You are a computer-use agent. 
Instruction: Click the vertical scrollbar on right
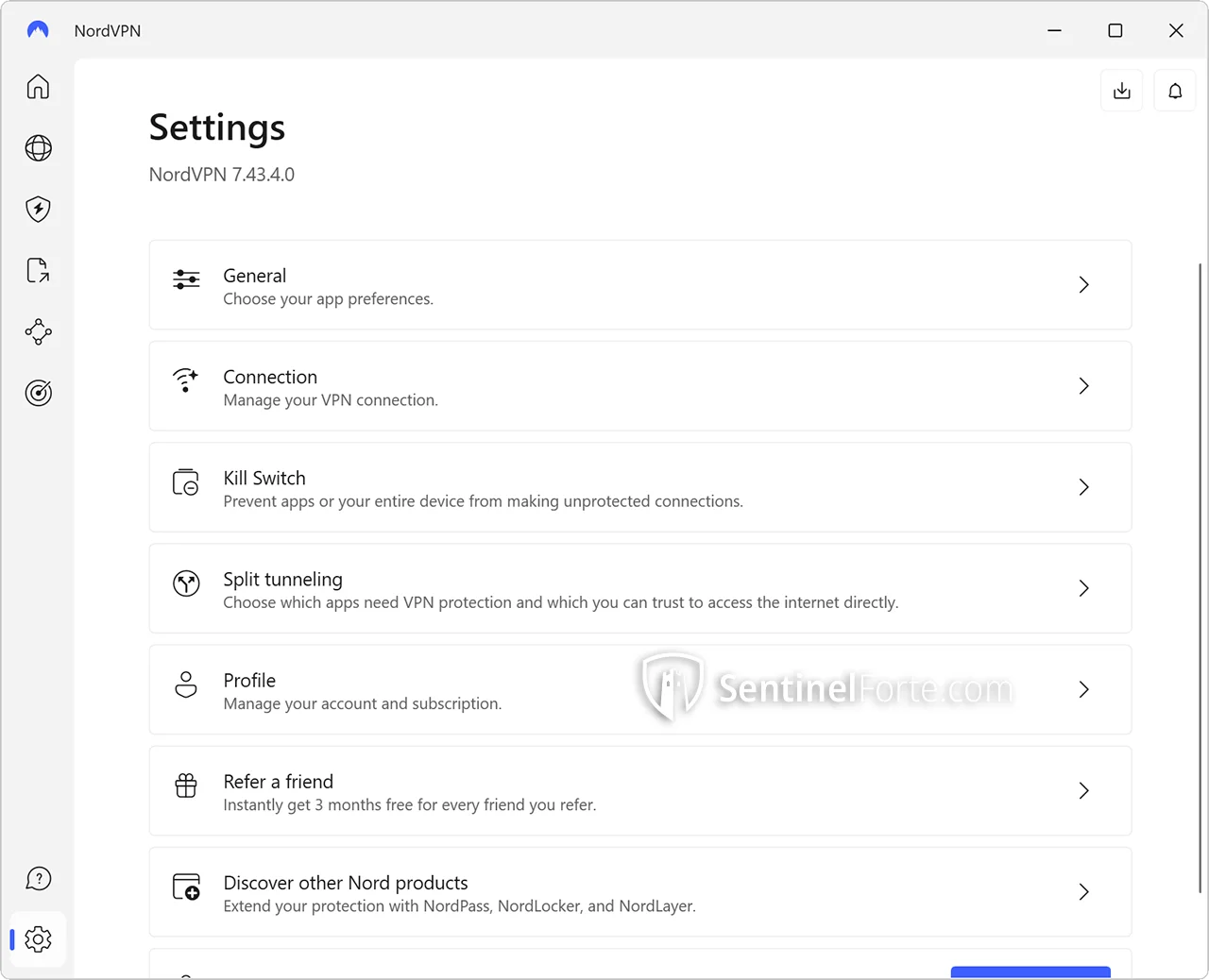pos(1200,578)
